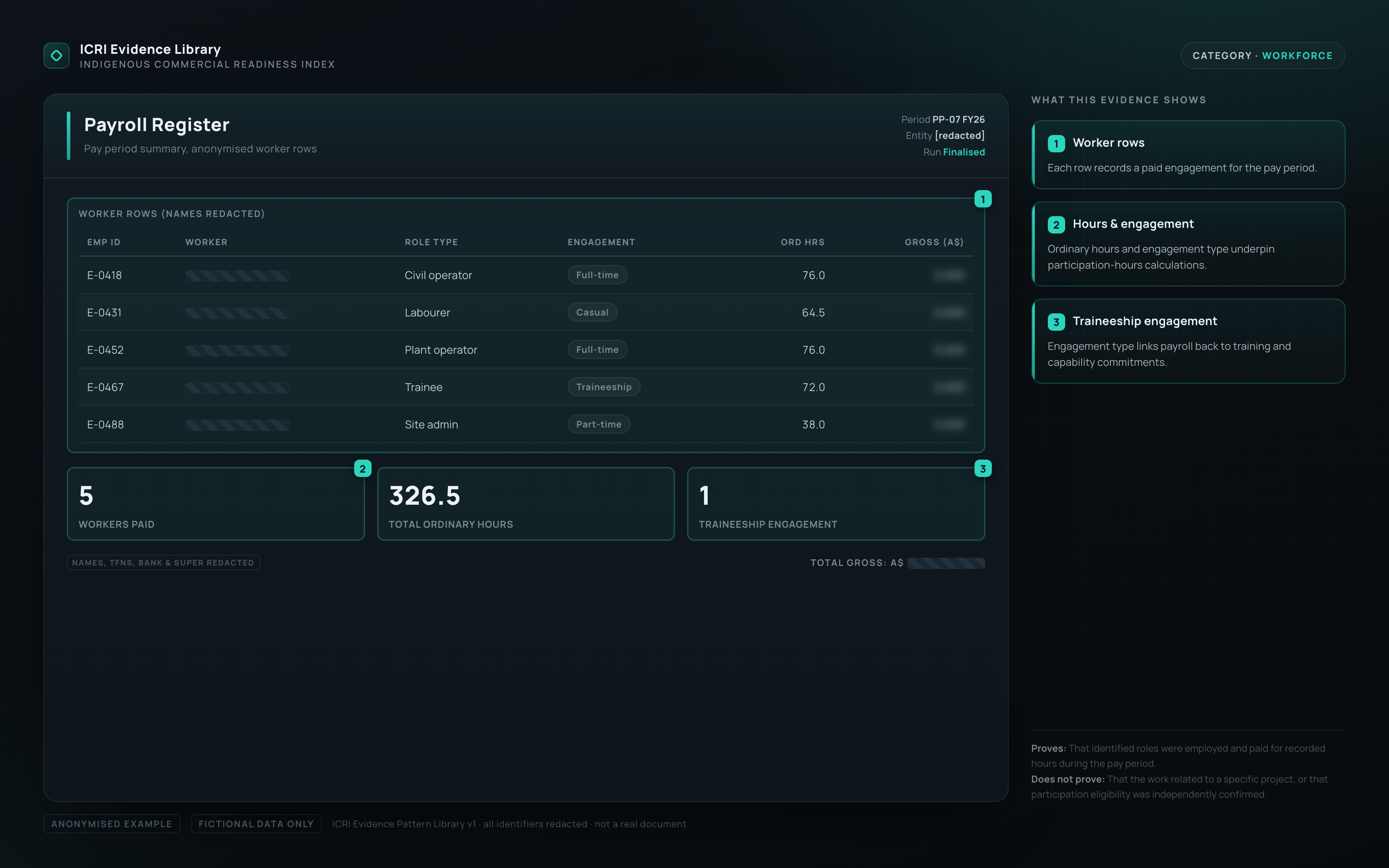Open the Hours & engagement explanation card
The image size is (1389, 868).
[x=1188, y=243]
